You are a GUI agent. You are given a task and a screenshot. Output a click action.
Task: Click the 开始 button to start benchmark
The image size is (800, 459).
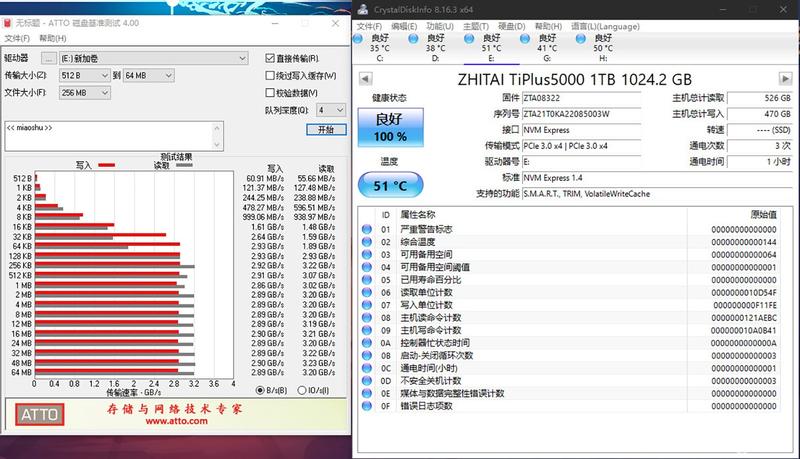[326, 130]
